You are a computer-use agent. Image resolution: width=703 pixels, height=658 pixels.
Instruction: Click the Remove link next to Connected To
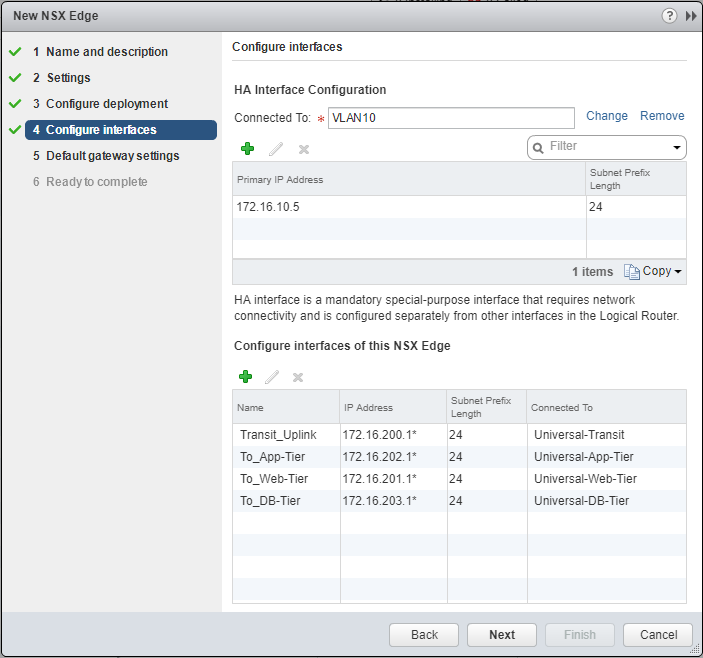[x=662, y=116]
